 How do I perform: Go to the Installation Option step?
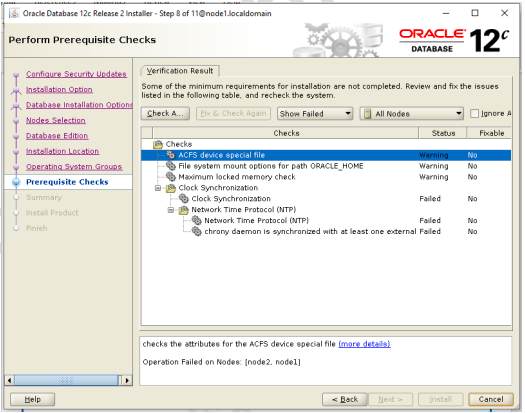point(59,89)
